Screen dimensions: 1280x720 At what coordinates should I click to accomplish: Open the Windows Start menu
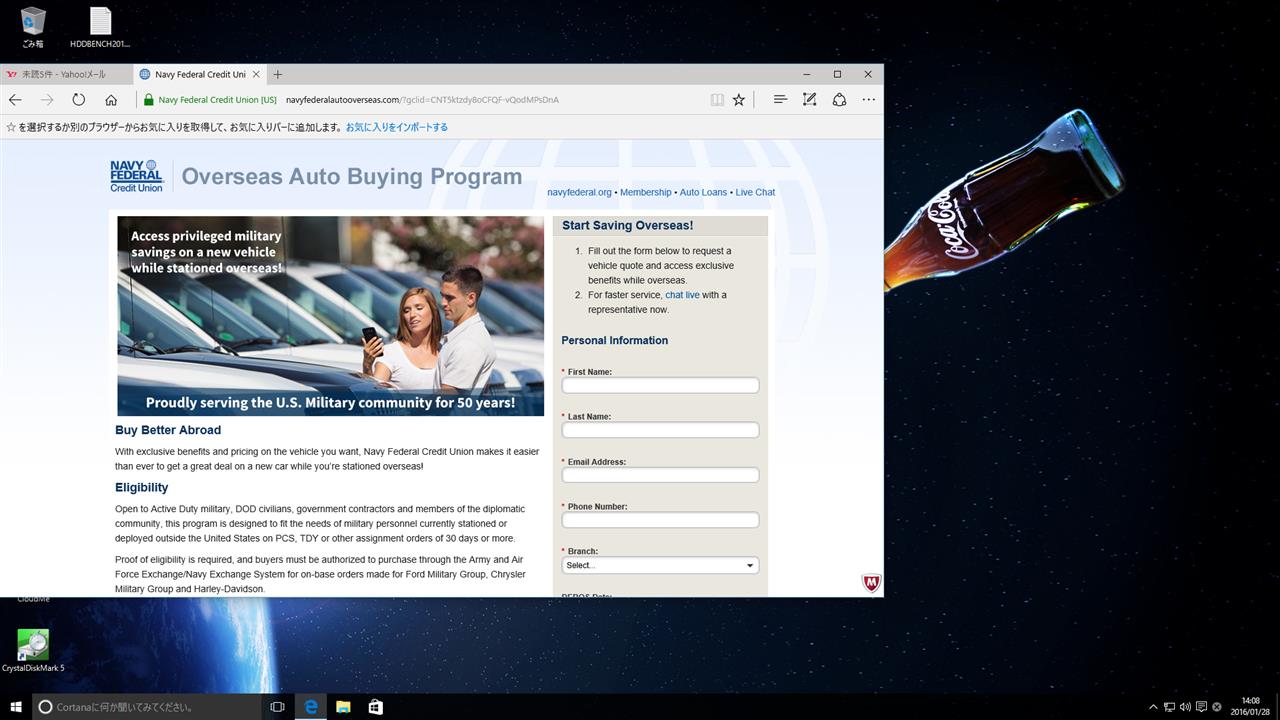point(16,707)
